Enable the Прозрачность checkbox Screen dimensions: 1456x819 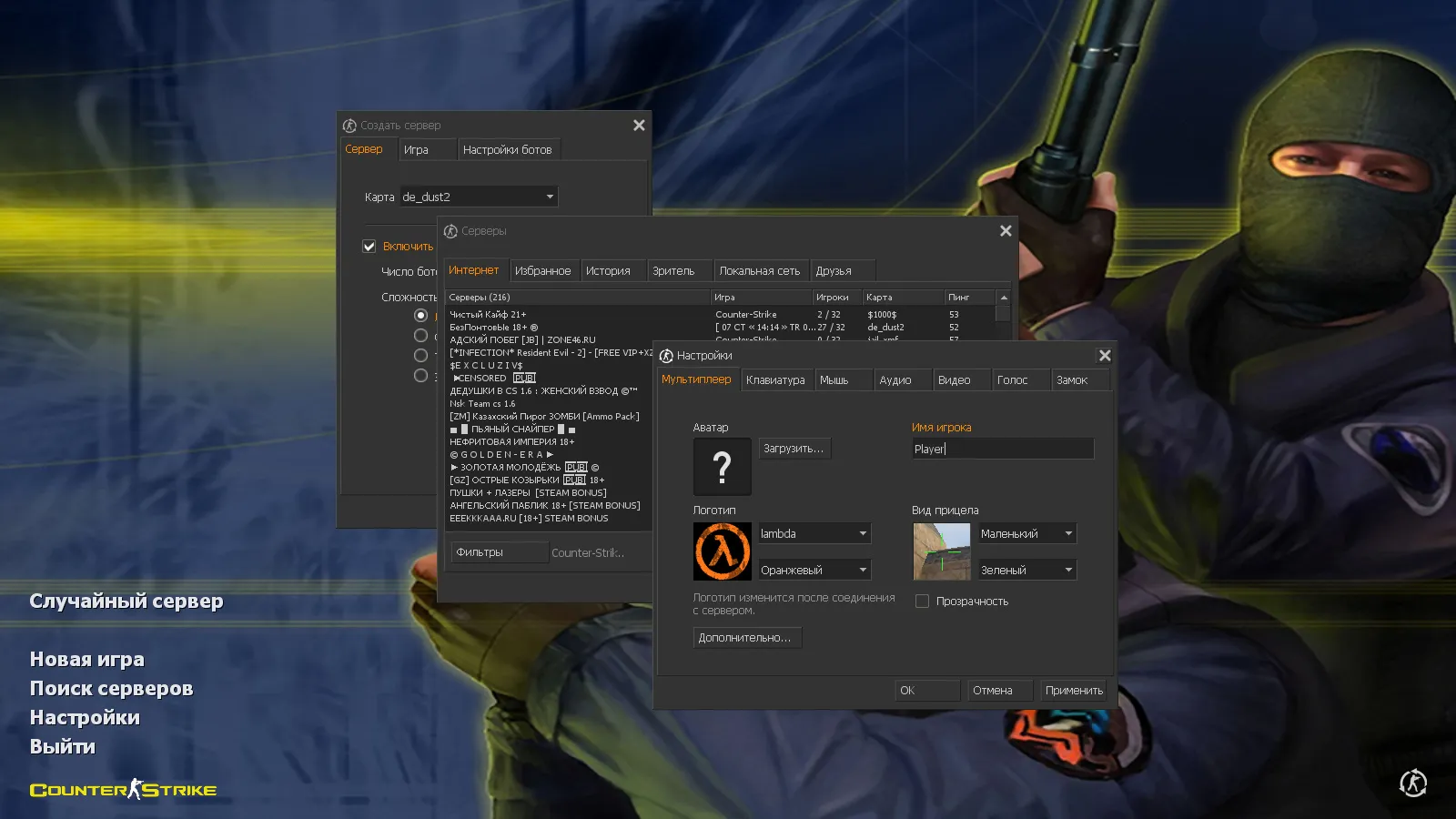pos(922,601)
